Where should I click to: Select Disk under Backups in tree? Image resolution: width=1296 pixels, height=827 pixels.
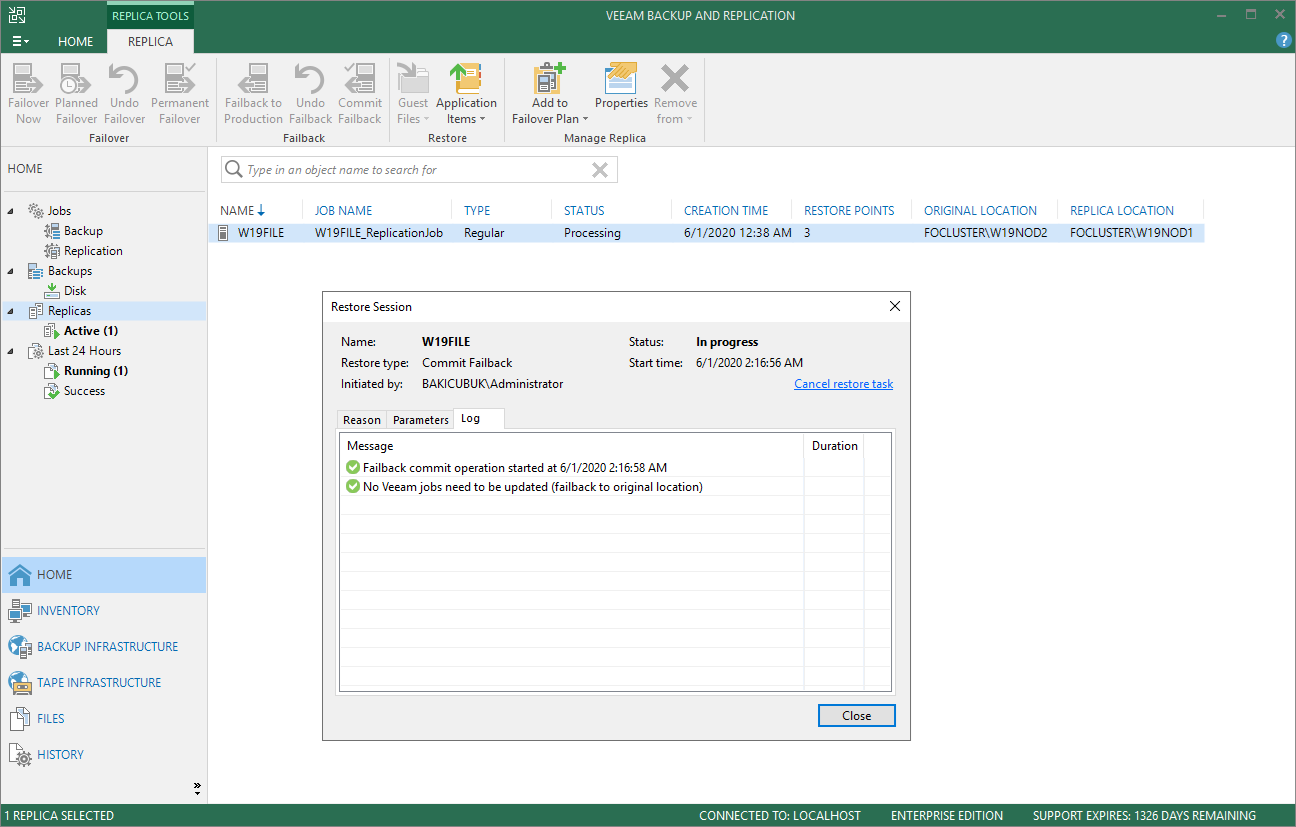pyautogui.click(x=75, y=291)
